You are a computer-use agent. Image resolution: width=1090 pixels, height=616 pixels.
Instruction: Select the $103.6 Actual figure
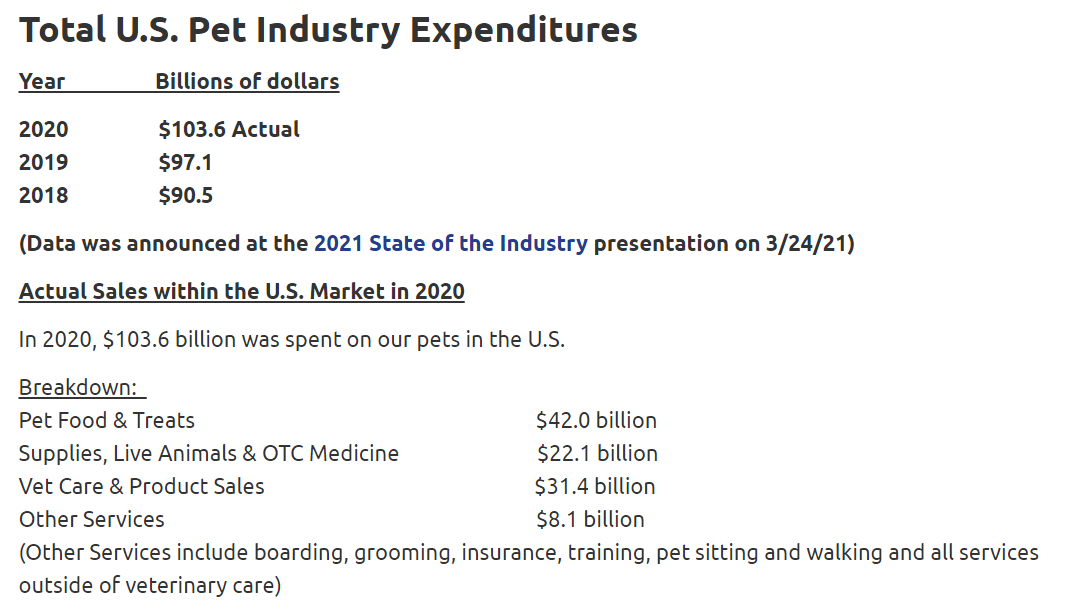229,129
